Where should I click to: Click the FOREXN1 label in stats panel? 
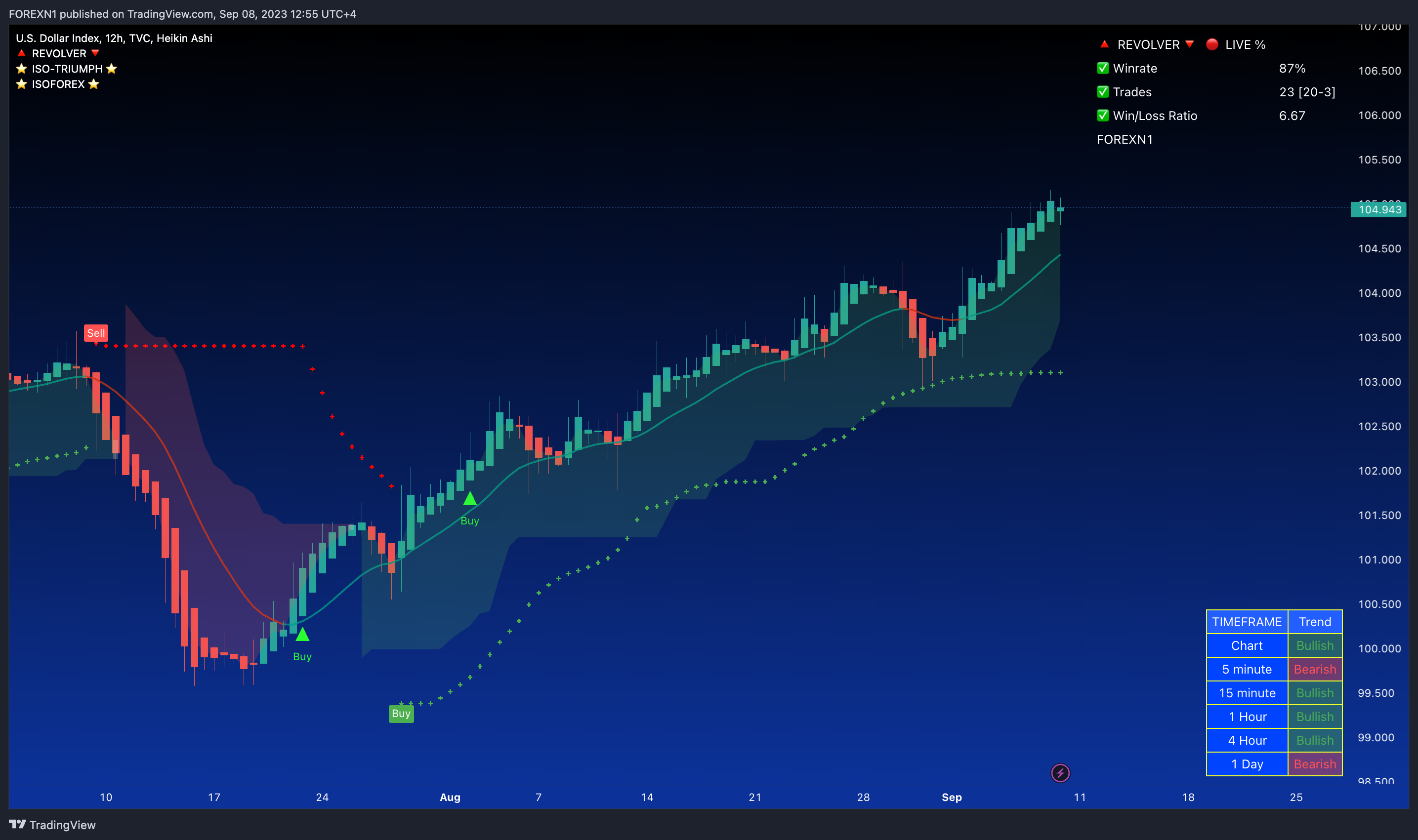click(x=1125, y=139)
